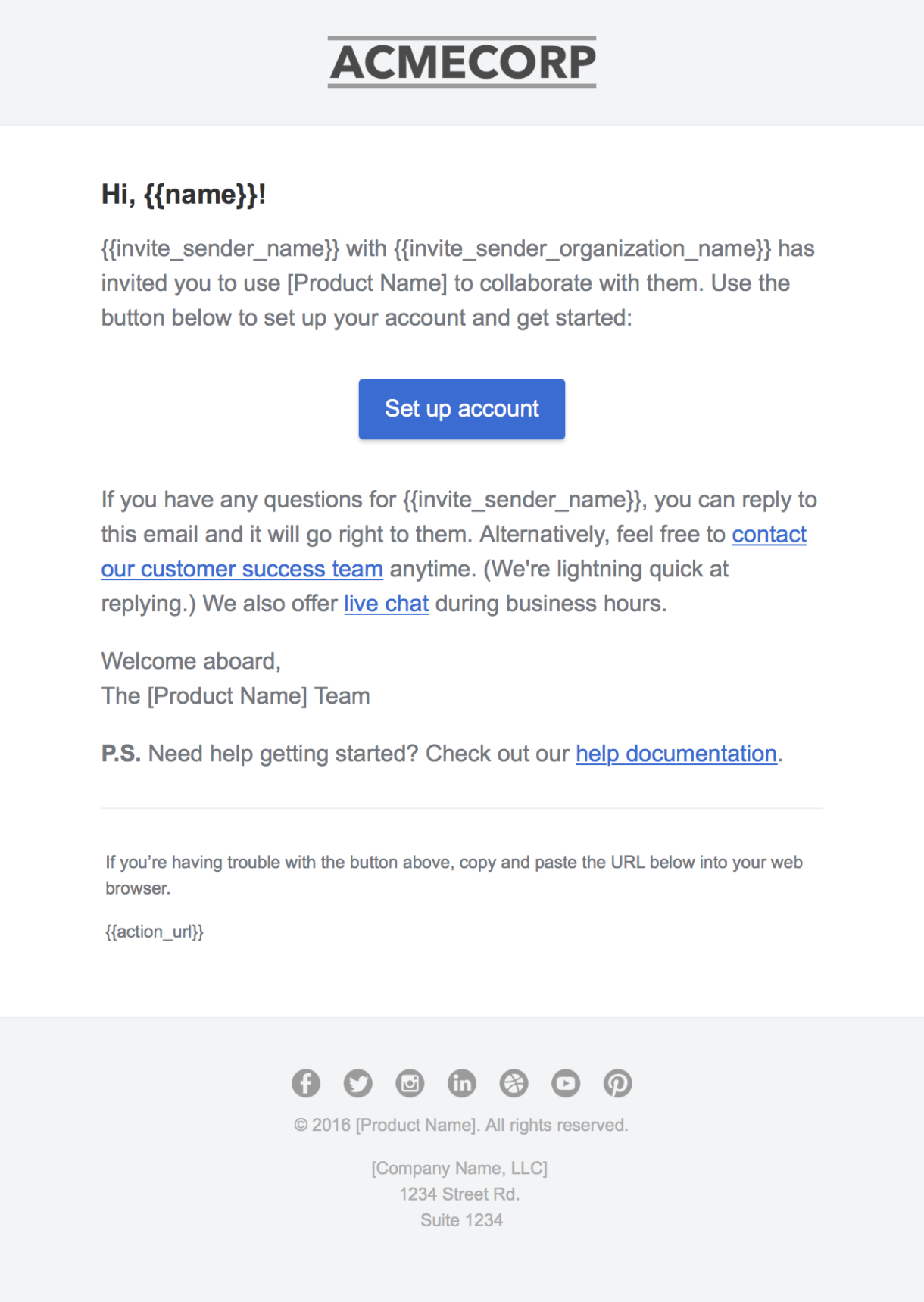This screenshot has height=1302, width=924.
Task: Open the help documentation link
Action: pos(675,754)
